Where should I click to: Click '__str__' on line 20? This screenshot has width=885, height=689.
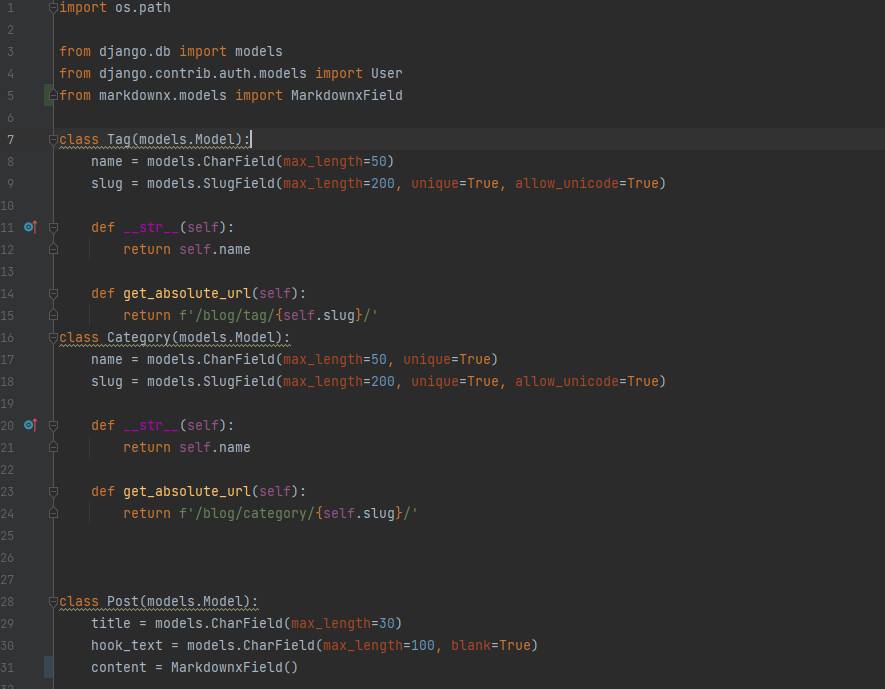click(x=151, y=425)
